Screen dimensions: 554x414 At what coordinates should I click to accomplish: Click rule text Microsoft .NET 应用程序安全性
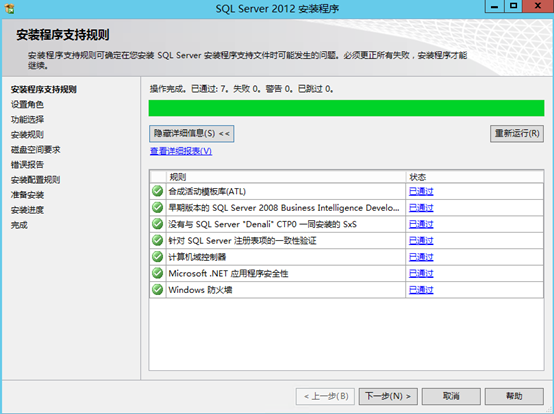228,273
